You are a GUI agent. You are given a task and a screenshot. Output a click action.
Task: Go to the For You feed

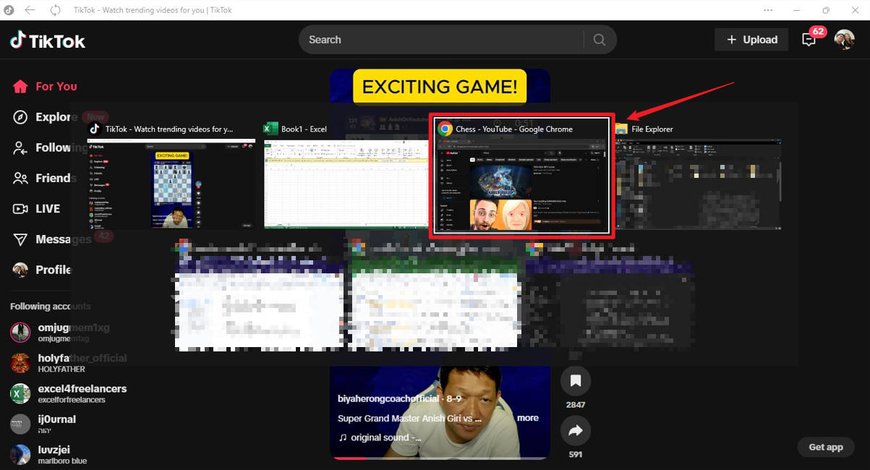tap(45, 87)
